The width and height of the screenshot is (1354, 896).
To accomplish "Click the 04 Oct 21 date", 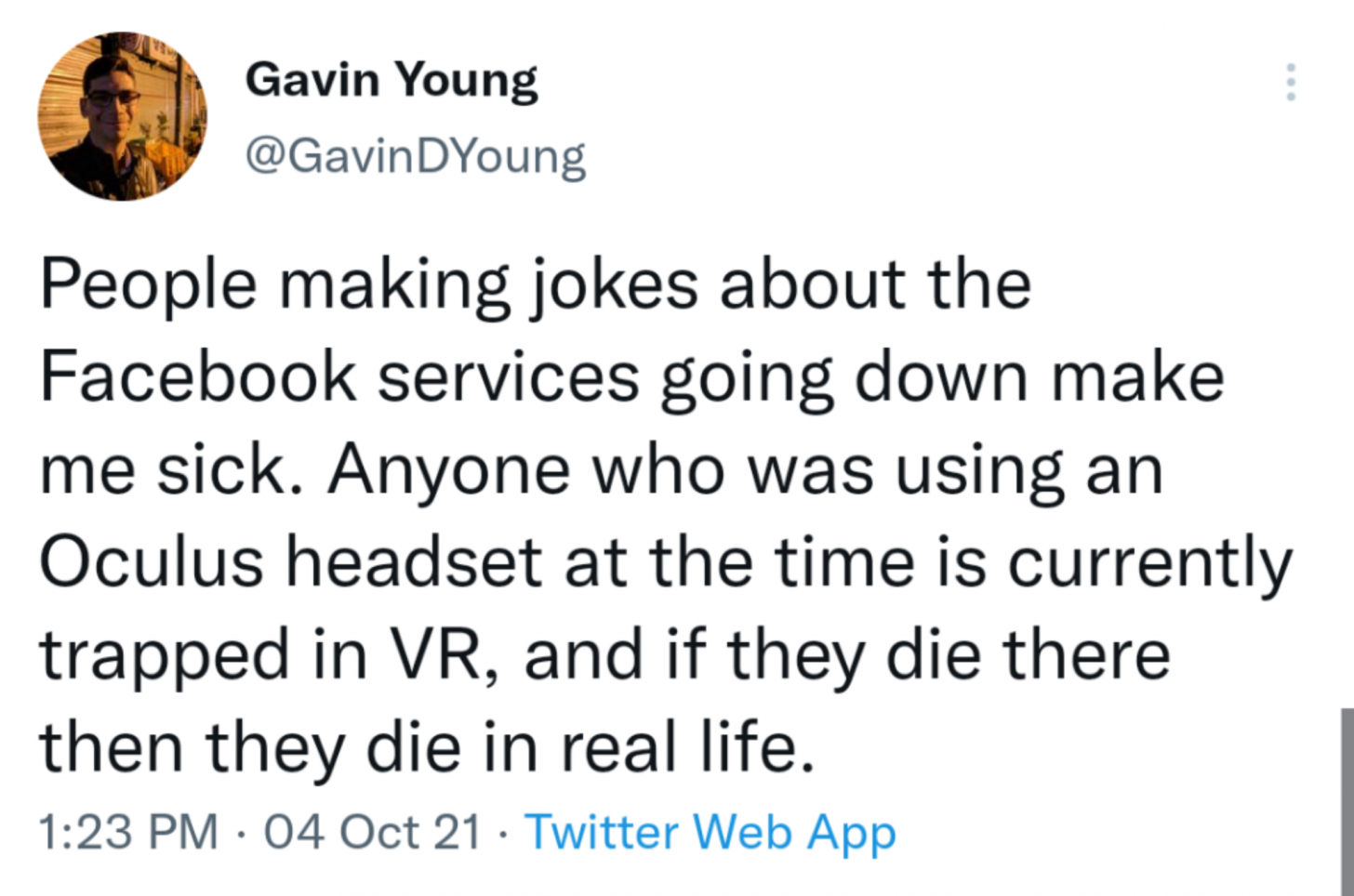I will point(372,831).
